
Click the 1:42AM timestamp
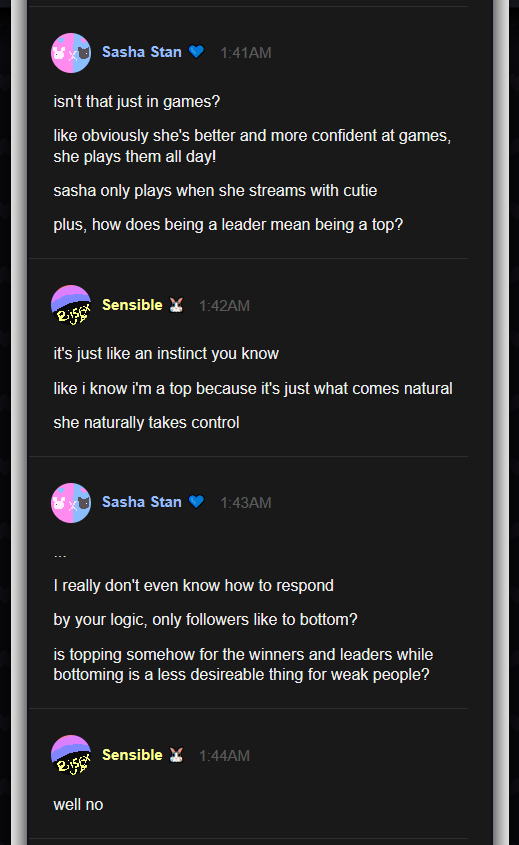pos(224,306)
